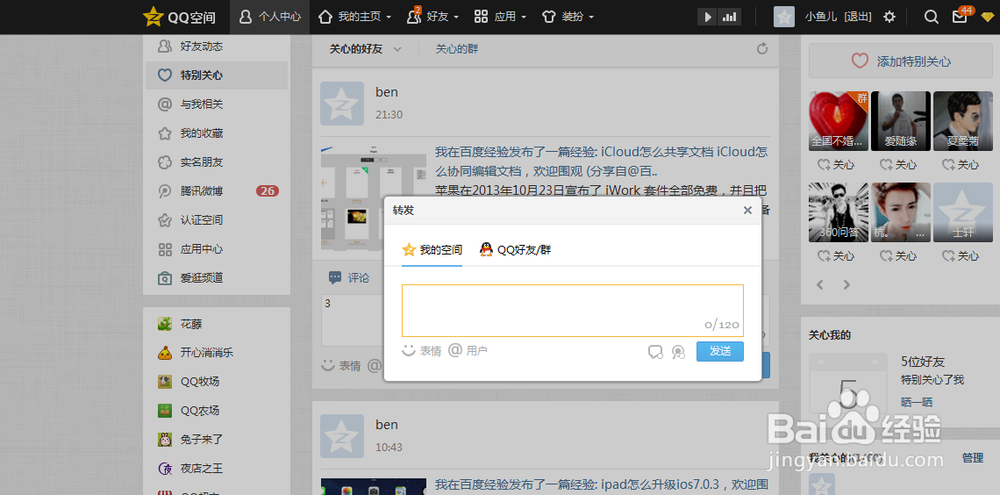1000x495 pixels.
Task: Open ben's avatar on the 10:43 post
Action: tap(342, 436)
